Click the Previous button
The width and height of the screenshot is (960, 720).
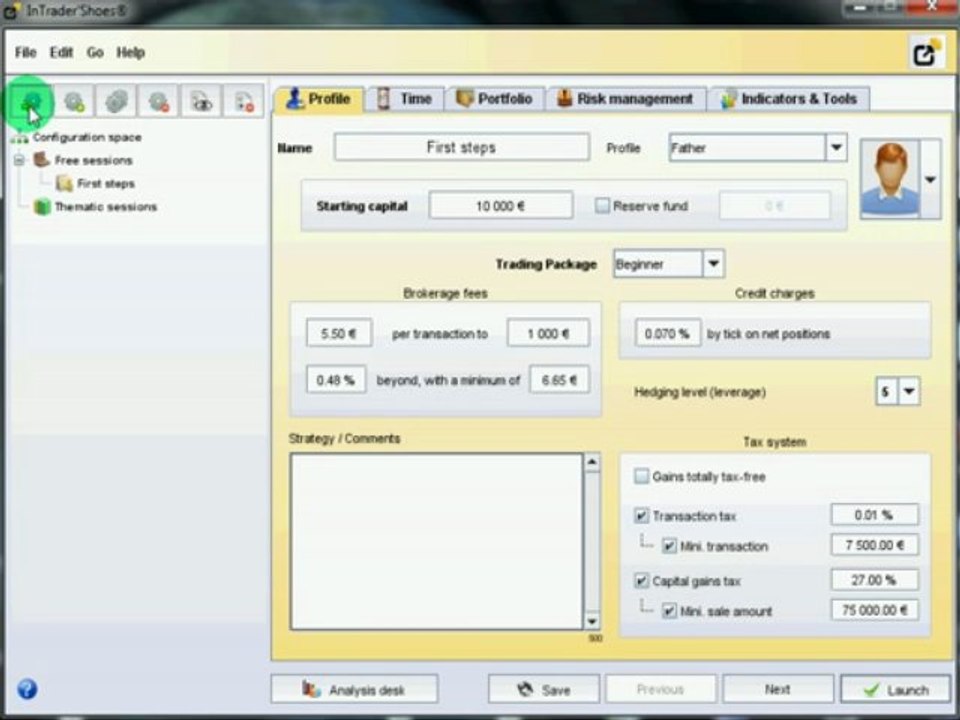tap(661, 690)
